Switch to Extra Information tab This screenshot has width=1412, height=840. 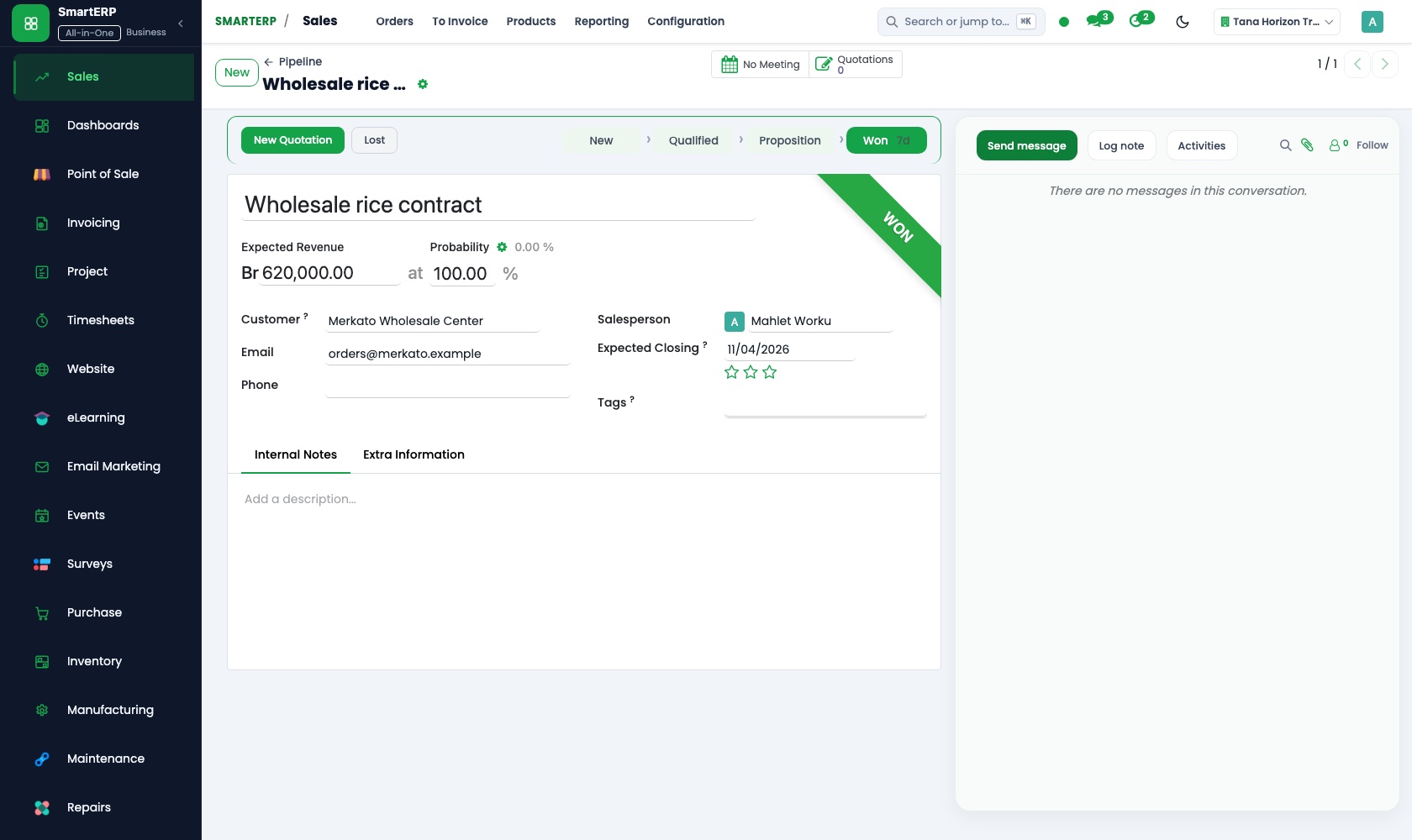[414, 454]
